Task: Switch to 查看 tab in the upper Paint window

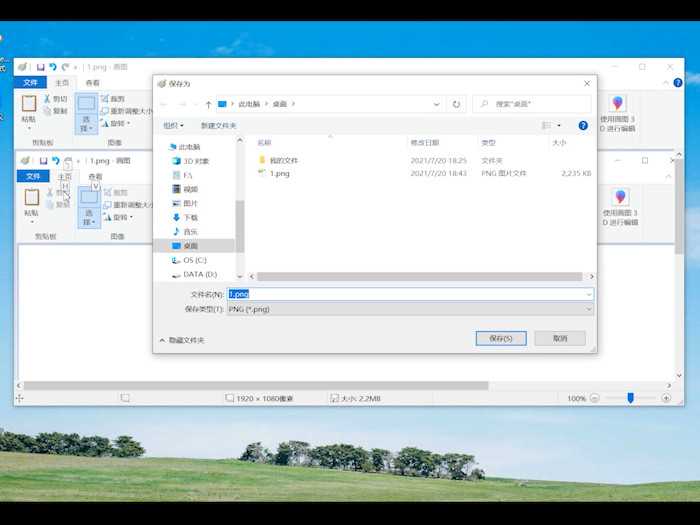Action: (x=92, y=83)
